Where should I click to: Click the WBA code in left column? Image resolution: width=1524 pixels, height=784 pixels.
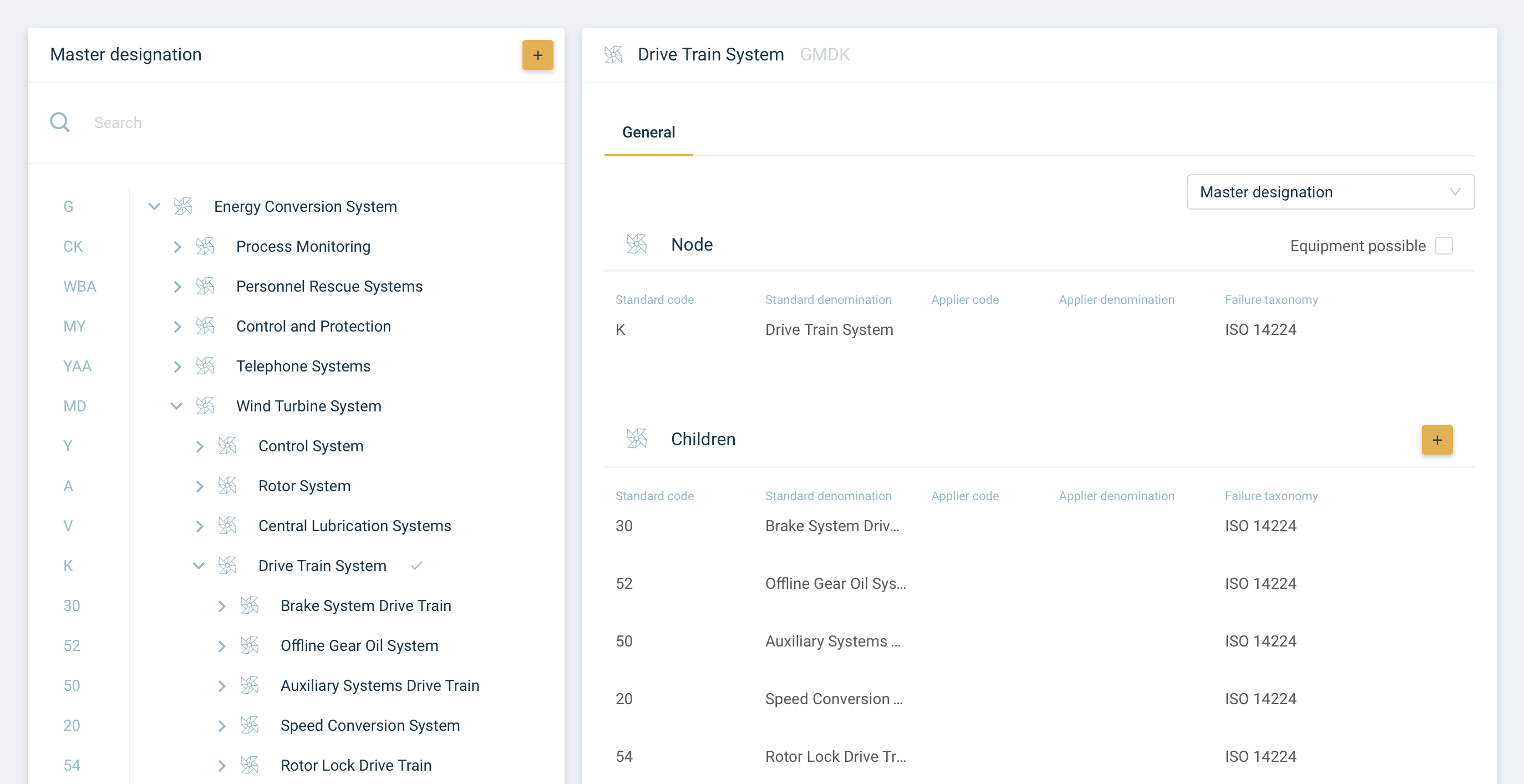[x=79, y=286]
